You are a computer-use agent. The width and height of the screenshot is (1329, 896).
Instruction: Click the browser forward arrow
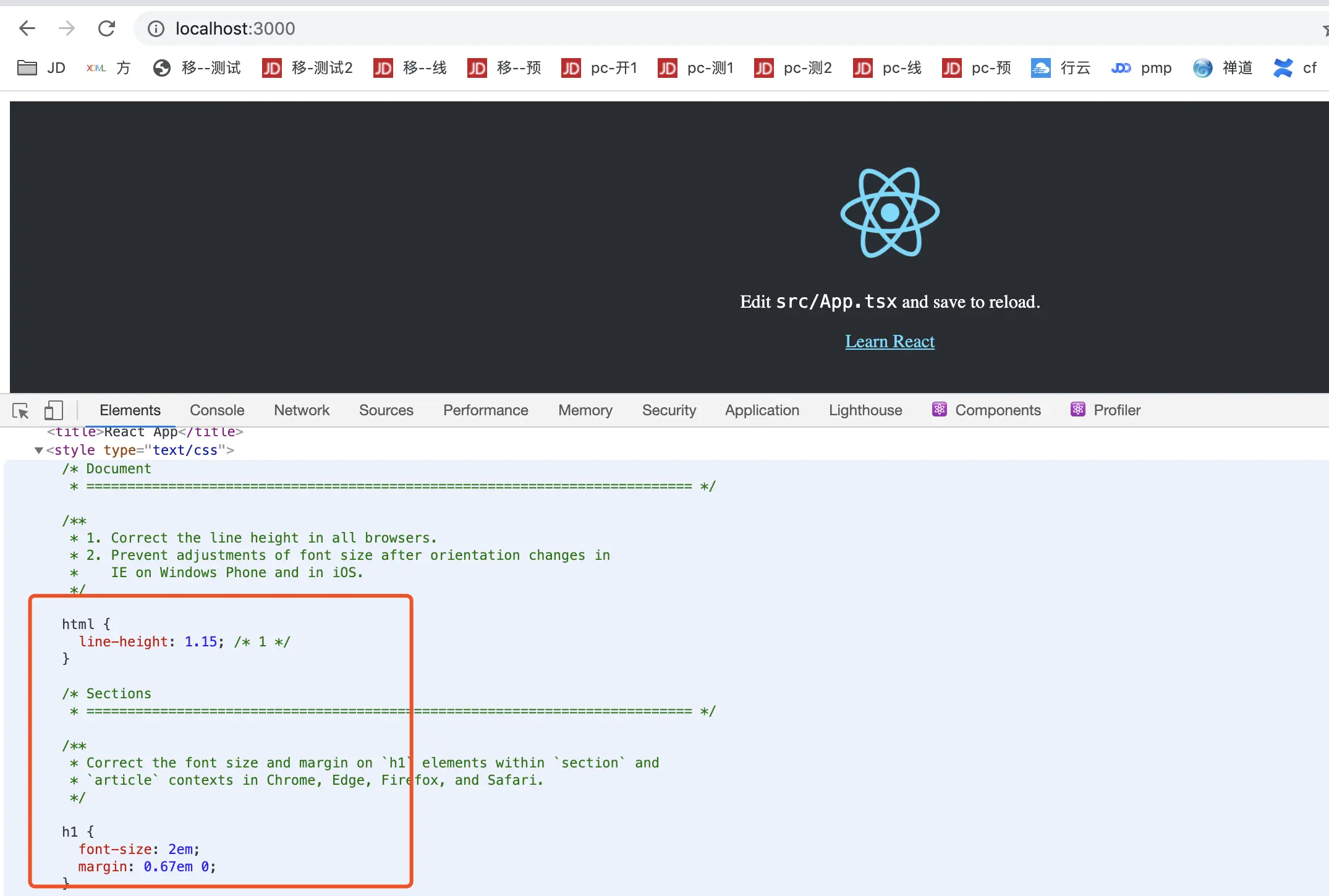66,28
